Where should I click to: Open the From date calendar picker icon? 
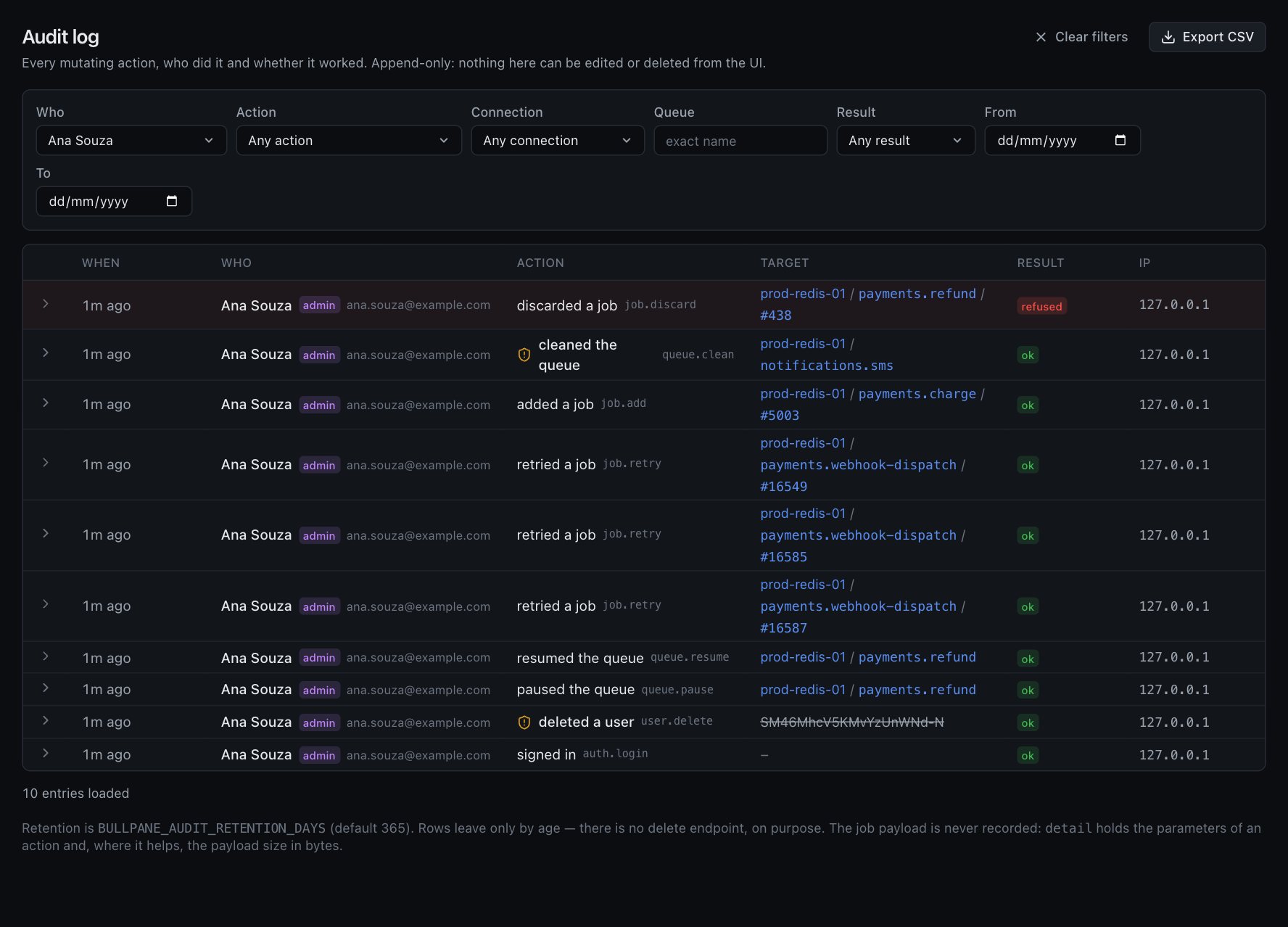(1120, 140)
